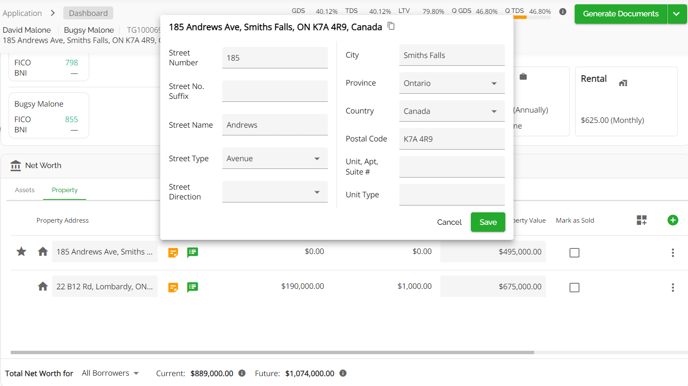Click the Save button
The height and width of the screenshot is (386, 688).
pyautogui.click(x=488, y=222)
